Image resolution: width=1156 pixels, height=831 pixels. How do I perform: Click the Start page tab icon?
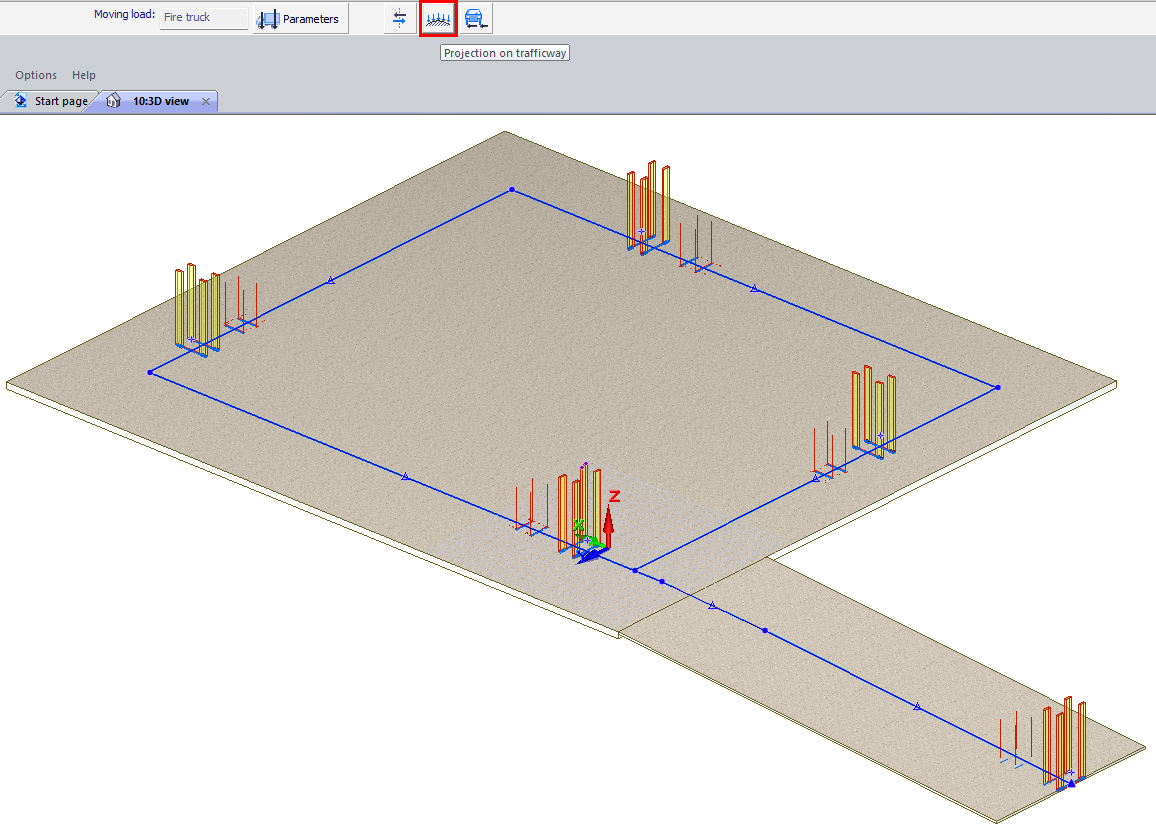click(20, 101)
